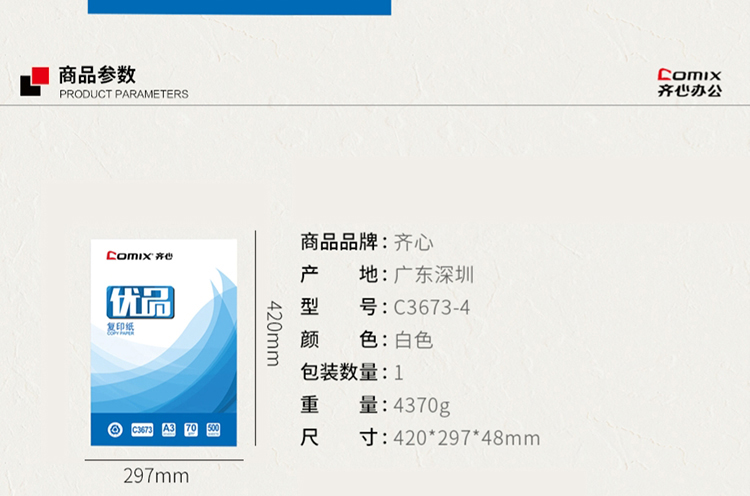
Task: Click the 297mm width label below package
Action: 156,476
